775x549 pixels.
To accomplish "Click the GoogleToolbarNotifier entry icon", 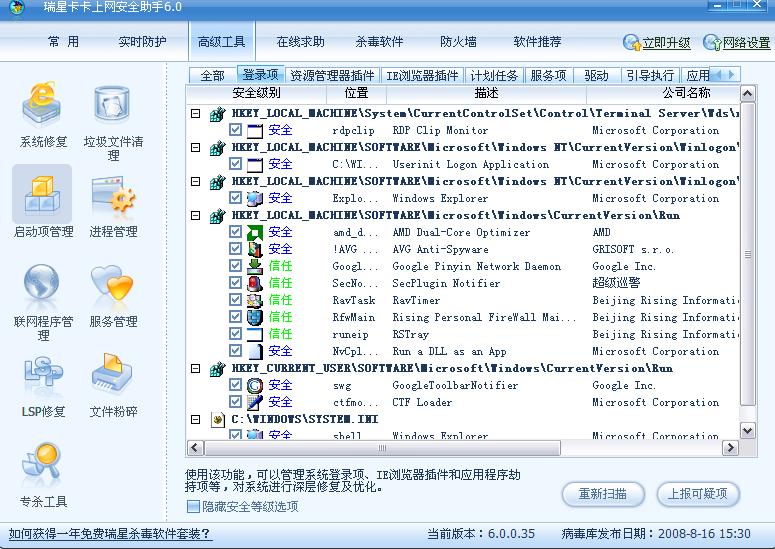I will pos(255,385).
